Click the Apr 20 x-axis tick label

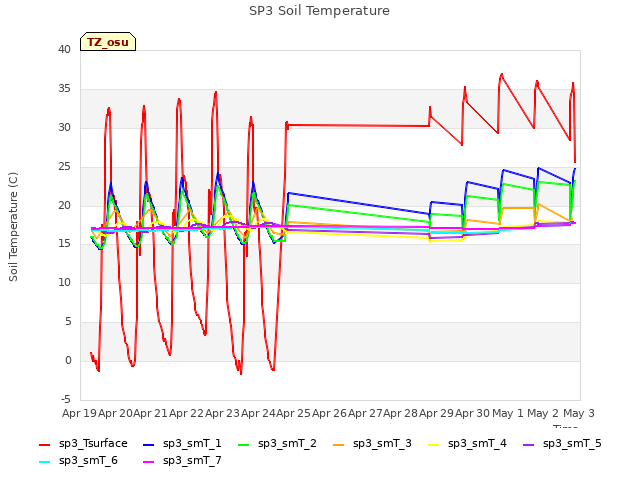pyautogui.click(x=115, y=413)
